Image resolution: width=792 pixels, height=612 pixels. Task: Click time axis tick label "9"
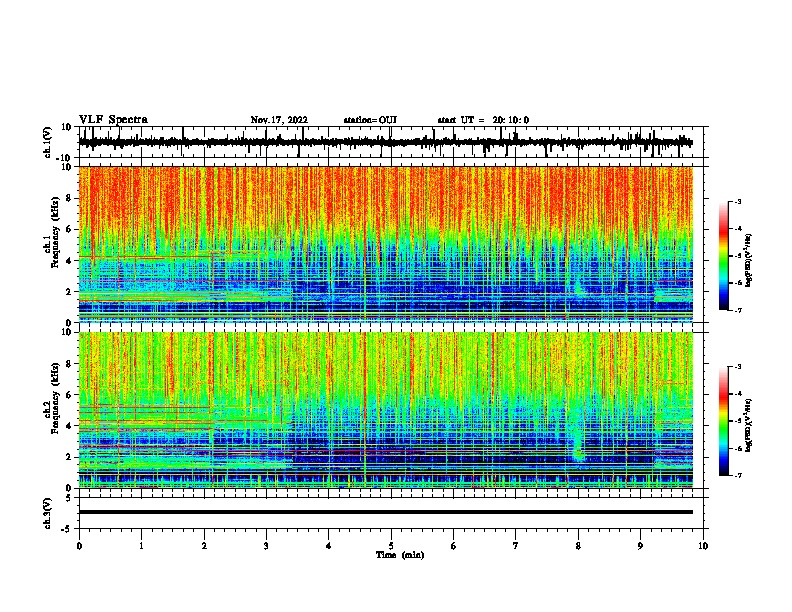tap(640, 546)
